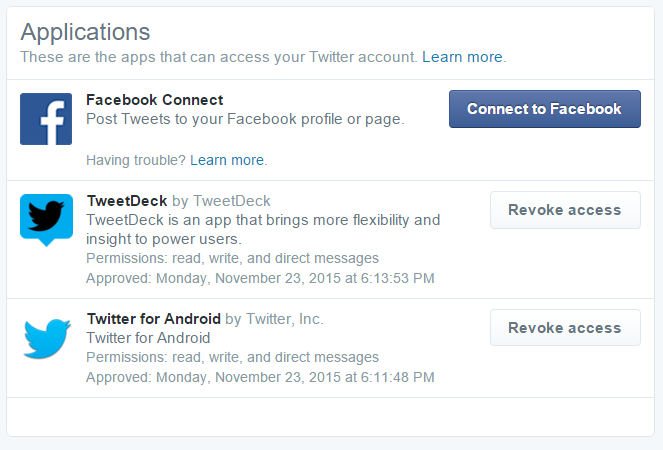Click TweetDeck's approved date at 6:13:53 PM
This screenshot has width=663, height=450.
coord(260,277)
